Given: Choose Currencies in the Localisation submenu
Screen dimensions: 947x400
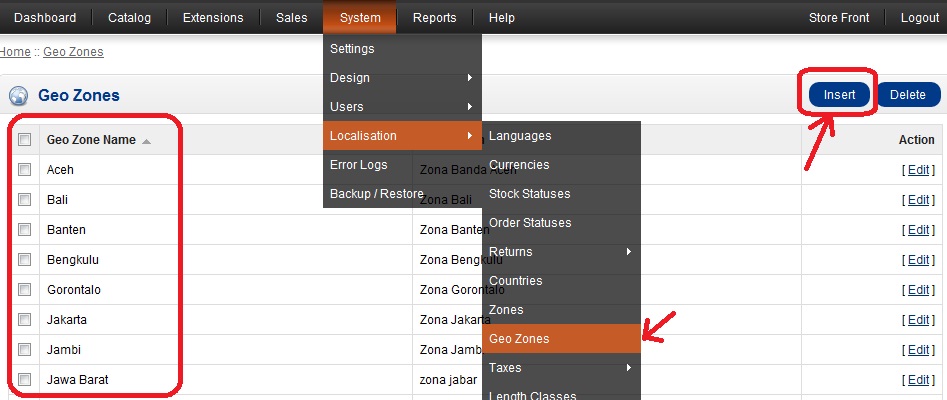Looking at the screenshot, I should 519,165.
